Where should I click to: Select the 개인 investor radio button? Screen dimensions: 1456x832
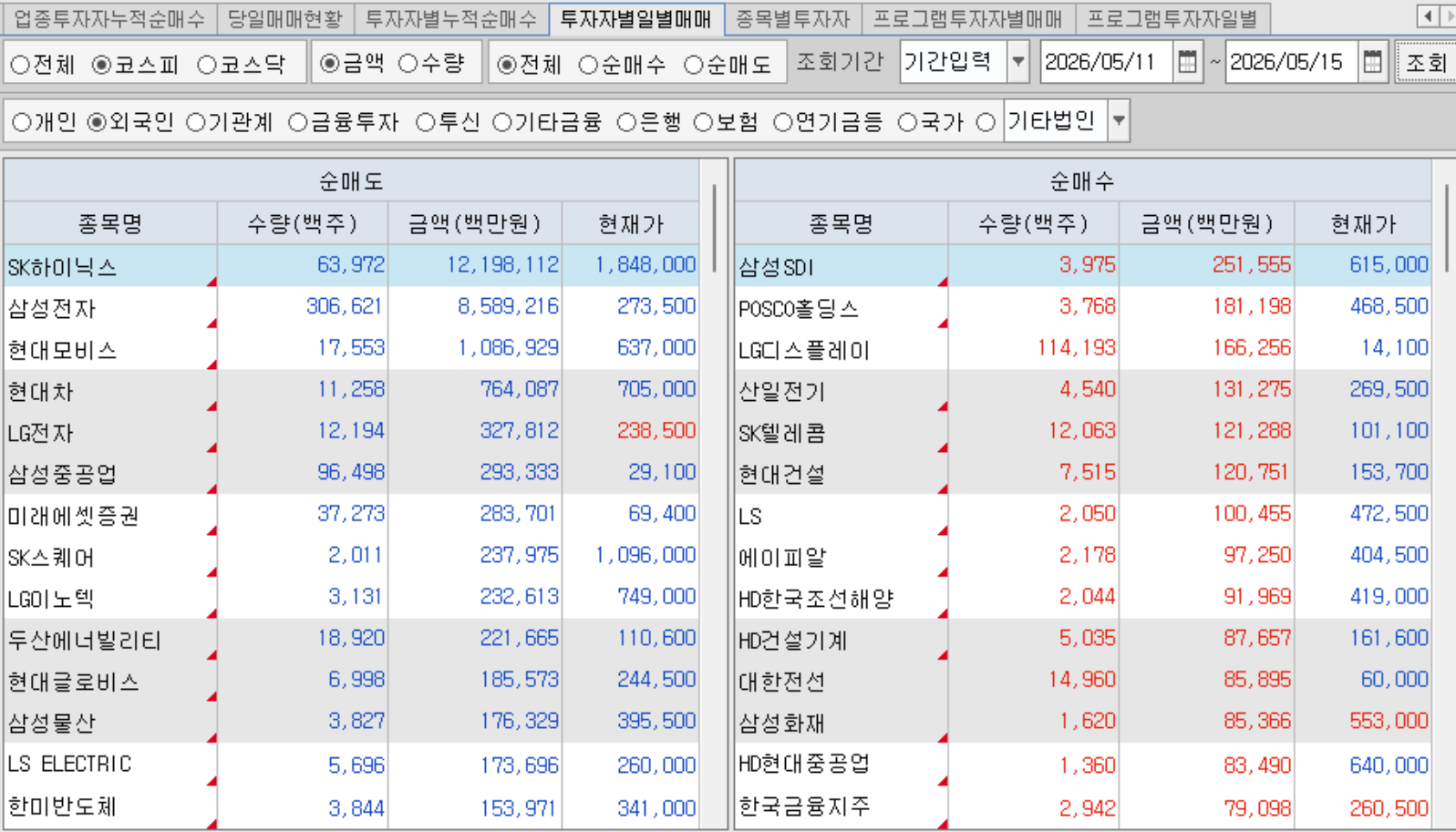(22, 122)
